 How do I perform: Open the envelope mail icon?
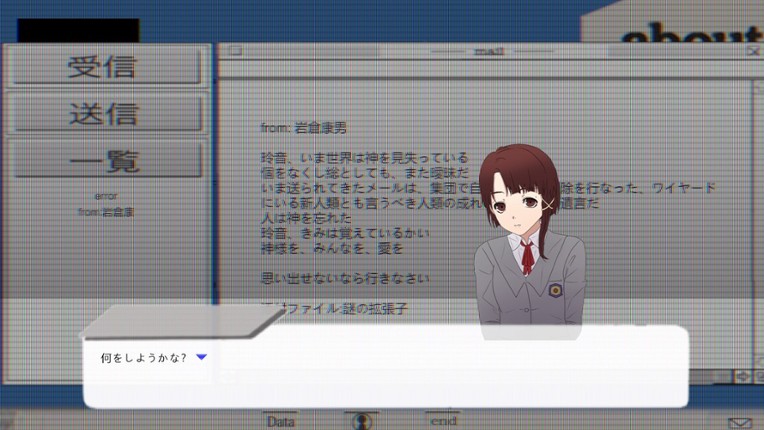point(740,422)
